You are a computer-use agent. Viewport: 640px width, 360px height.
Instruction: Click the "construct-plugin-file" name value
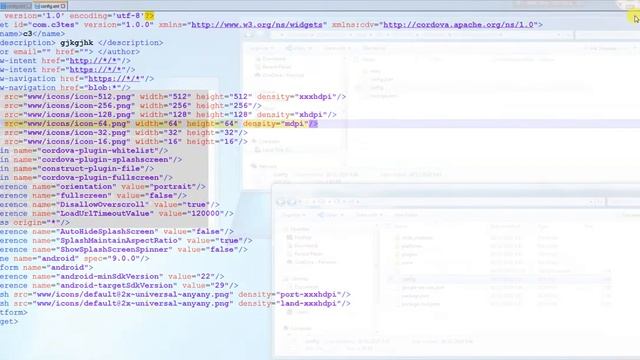tap(91, 169)
